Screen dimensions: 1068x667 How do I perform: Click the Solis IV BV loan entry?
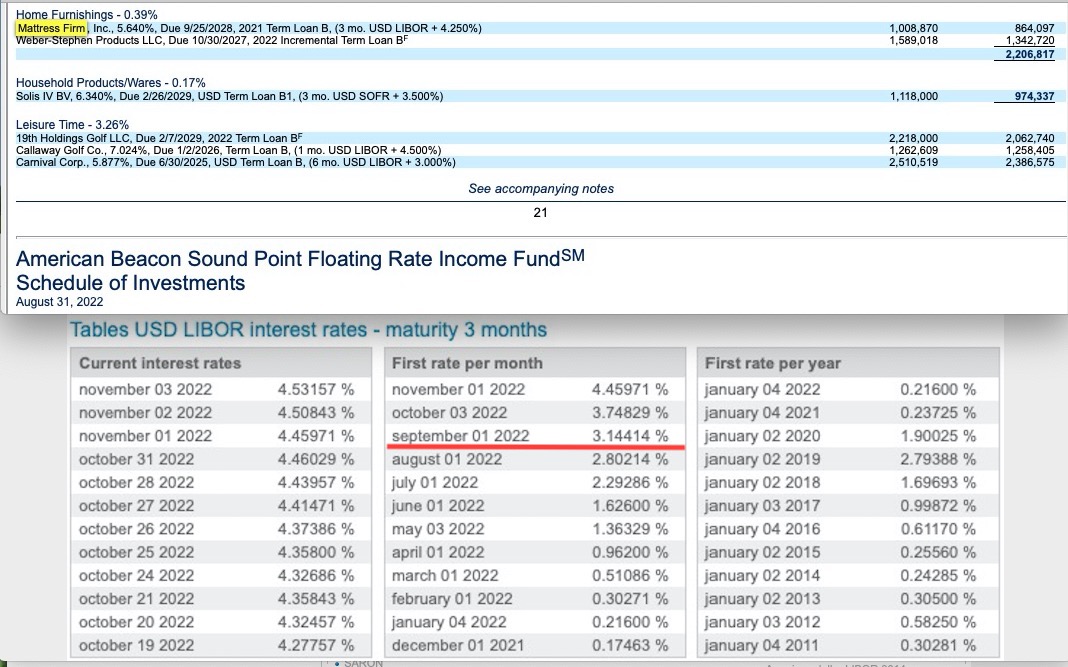[x=230, y=96]
